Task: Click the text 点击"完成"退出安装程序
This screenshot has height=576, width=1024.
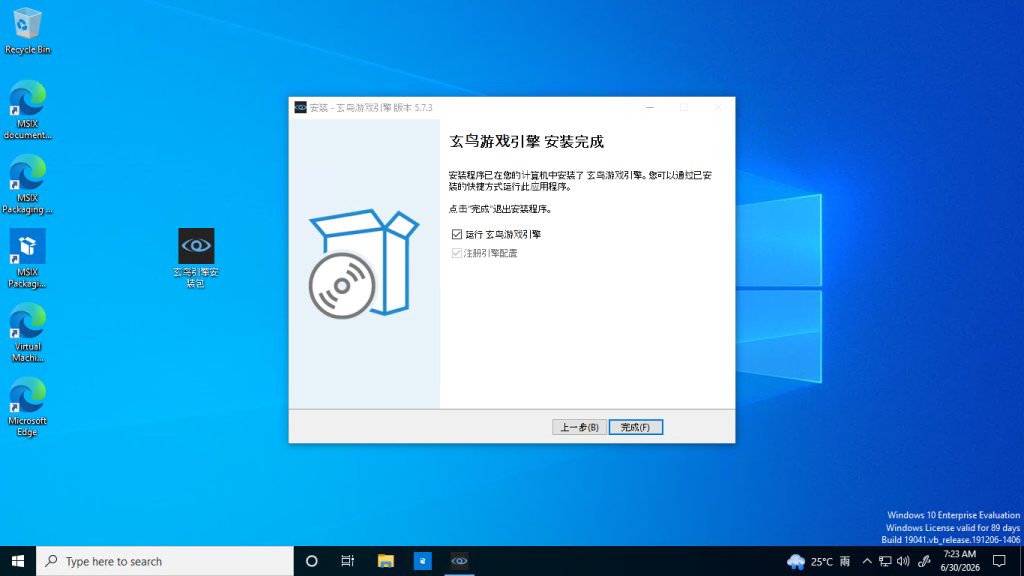Action: [500, 210]
